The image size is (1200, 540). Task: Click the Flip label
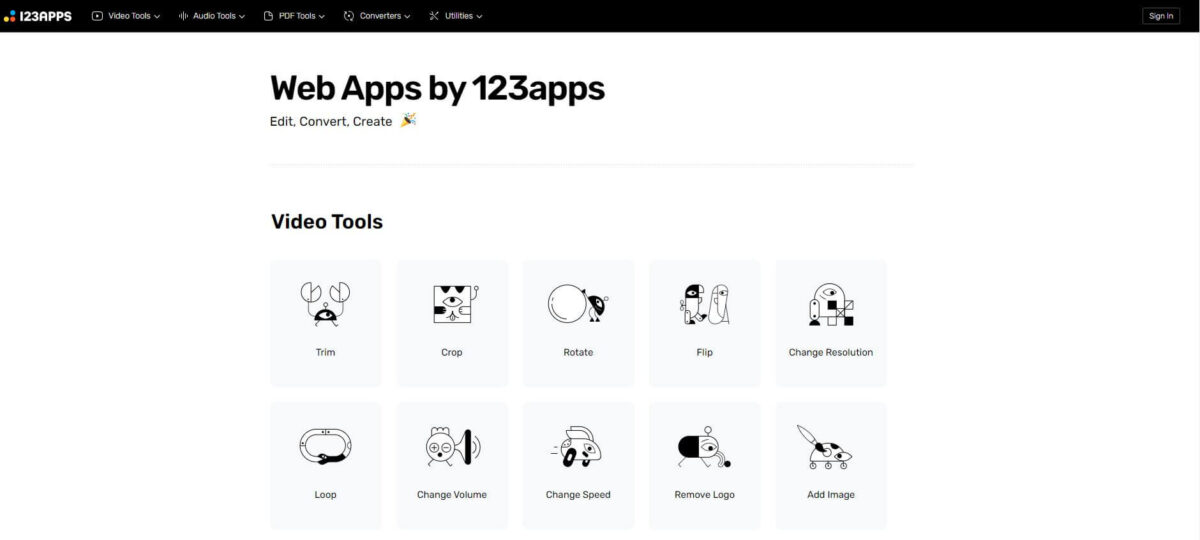click(705, 352)
